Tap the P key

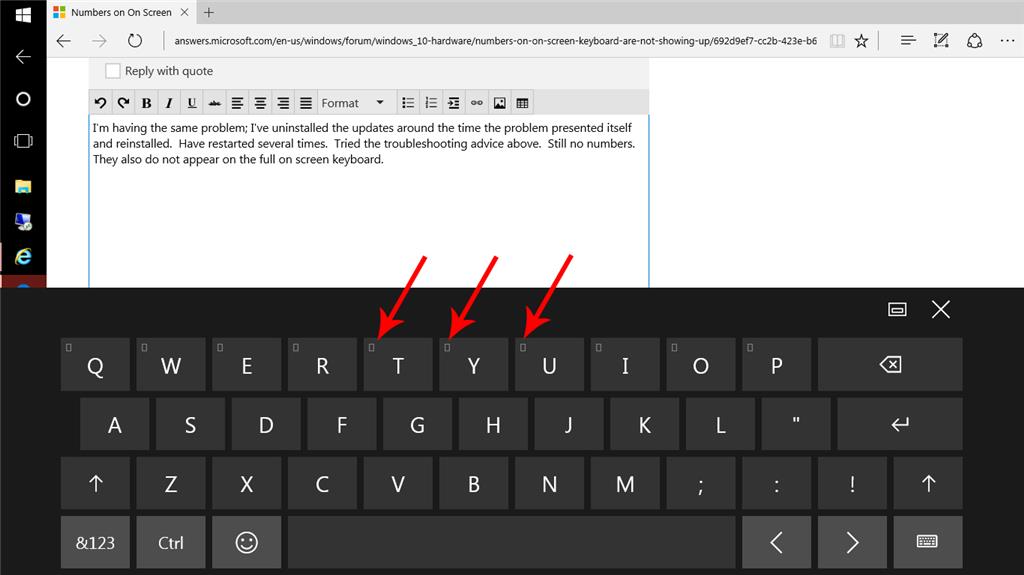tap(776, 365)
